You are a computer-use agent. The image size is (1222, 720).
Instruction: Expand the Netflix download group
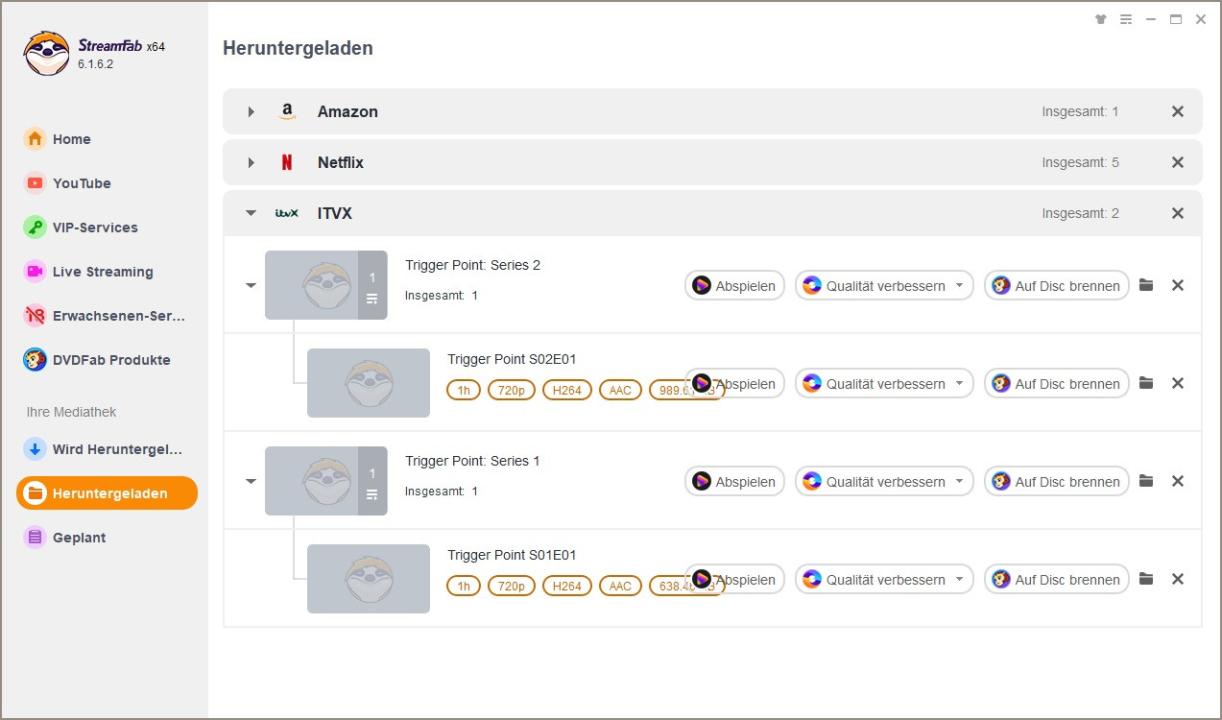pyautogui.click(x=251, y=162)
